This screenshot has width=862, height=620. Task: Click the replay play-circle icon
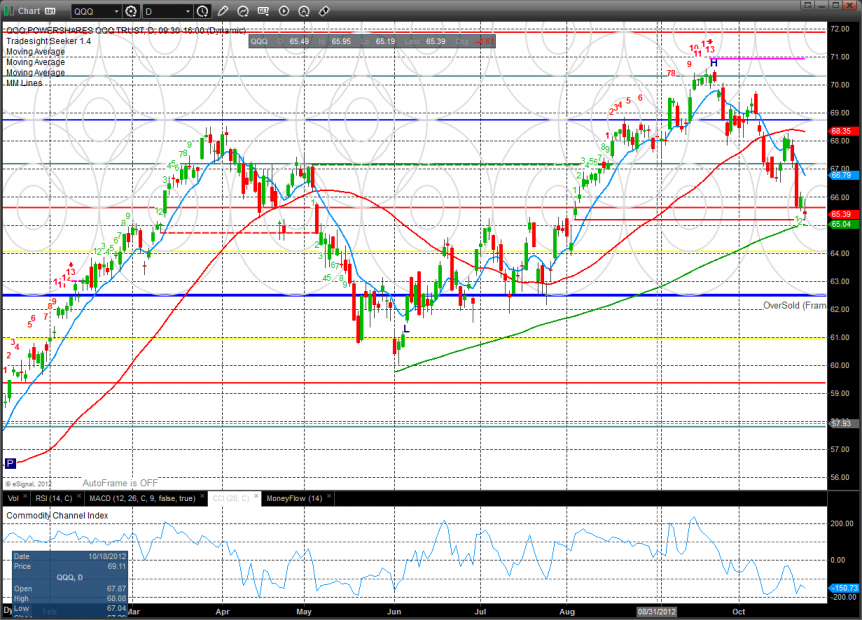coord(284,11)
